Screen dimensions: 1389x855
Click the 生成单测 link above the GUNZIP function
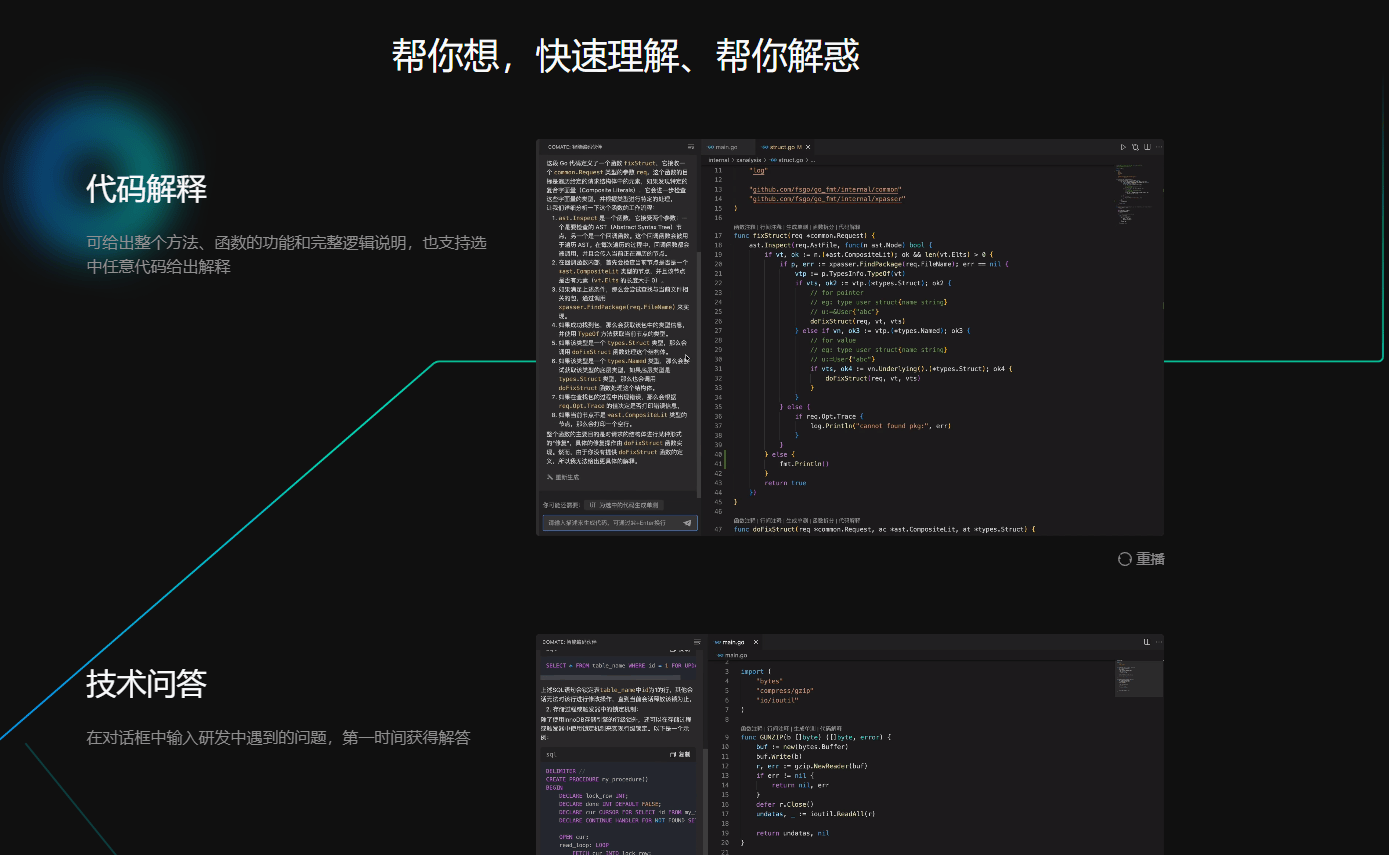(803, 728)
